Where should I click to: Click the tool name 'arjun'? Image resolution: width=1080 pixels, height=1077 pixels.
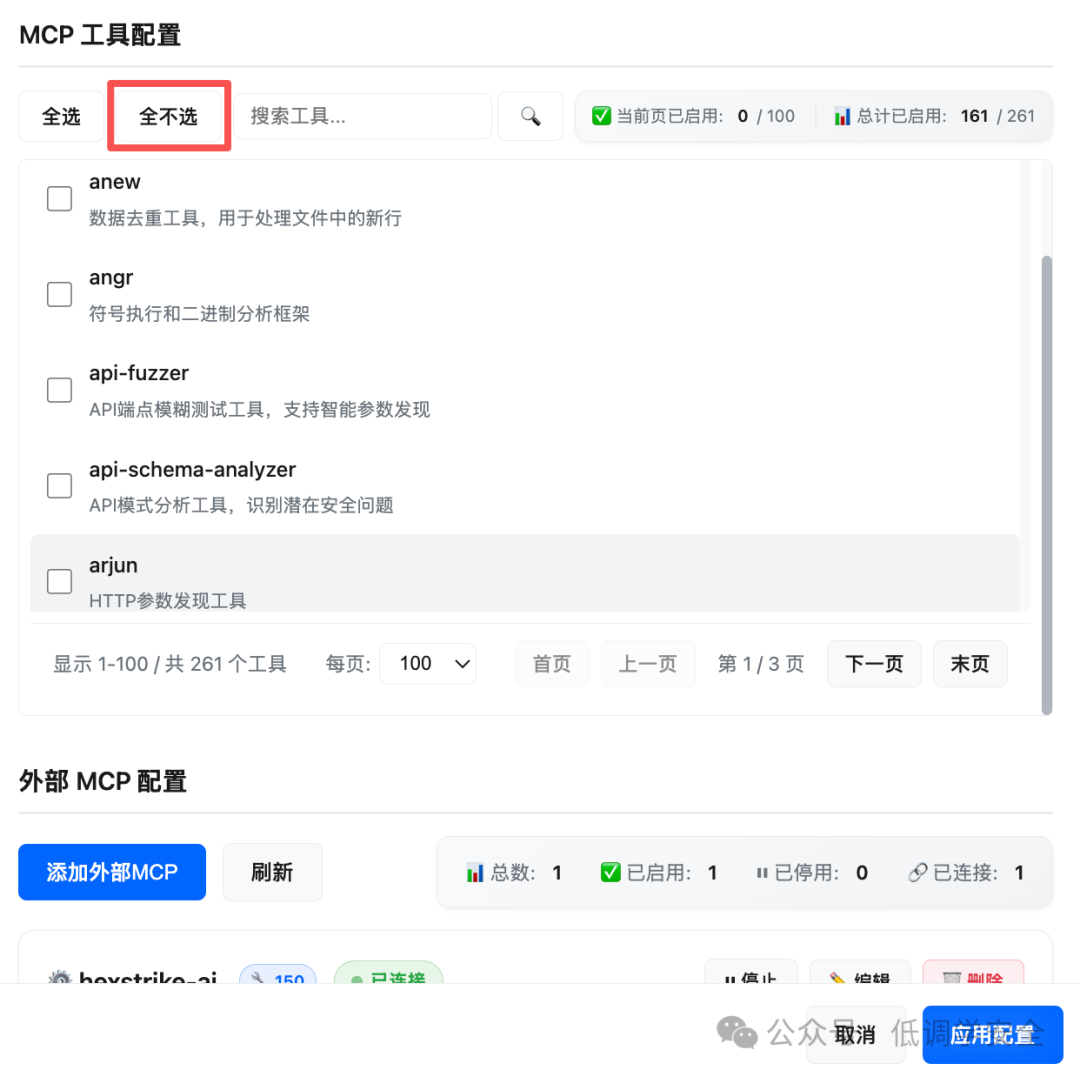point(113,565)
